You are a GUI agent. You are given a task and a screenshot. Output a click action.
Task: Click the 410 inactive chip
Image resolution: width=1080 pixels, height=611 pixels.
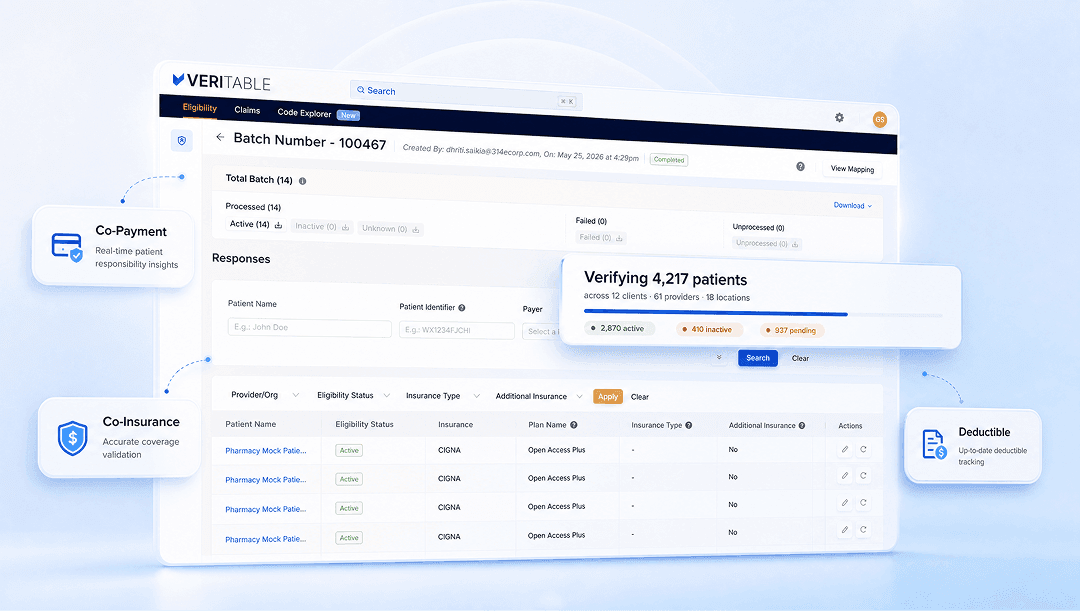[x=709, y=329]
